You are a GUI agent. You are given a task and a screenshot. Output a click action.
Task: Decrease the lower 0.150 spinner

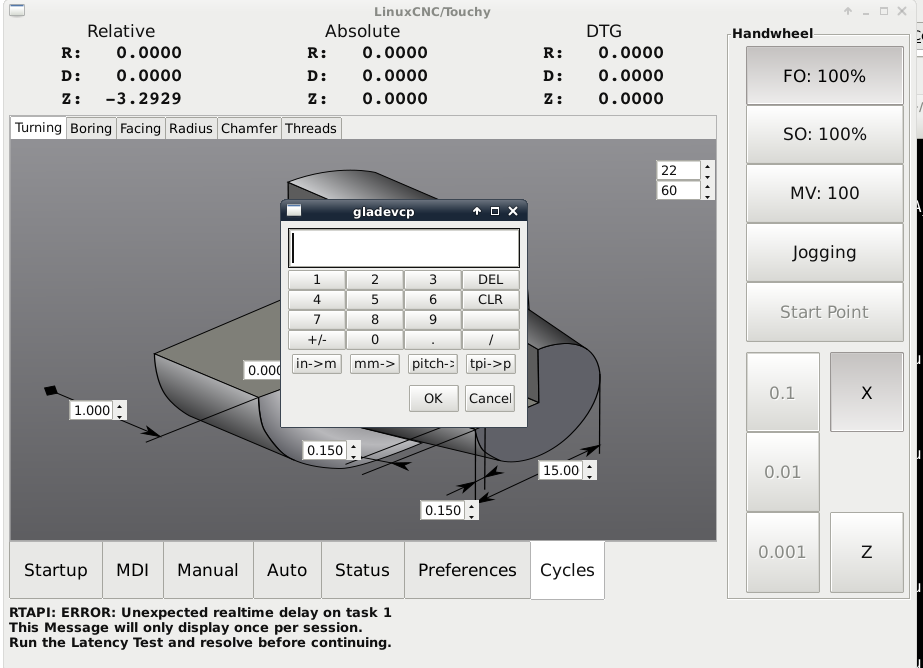pos(472,516)
